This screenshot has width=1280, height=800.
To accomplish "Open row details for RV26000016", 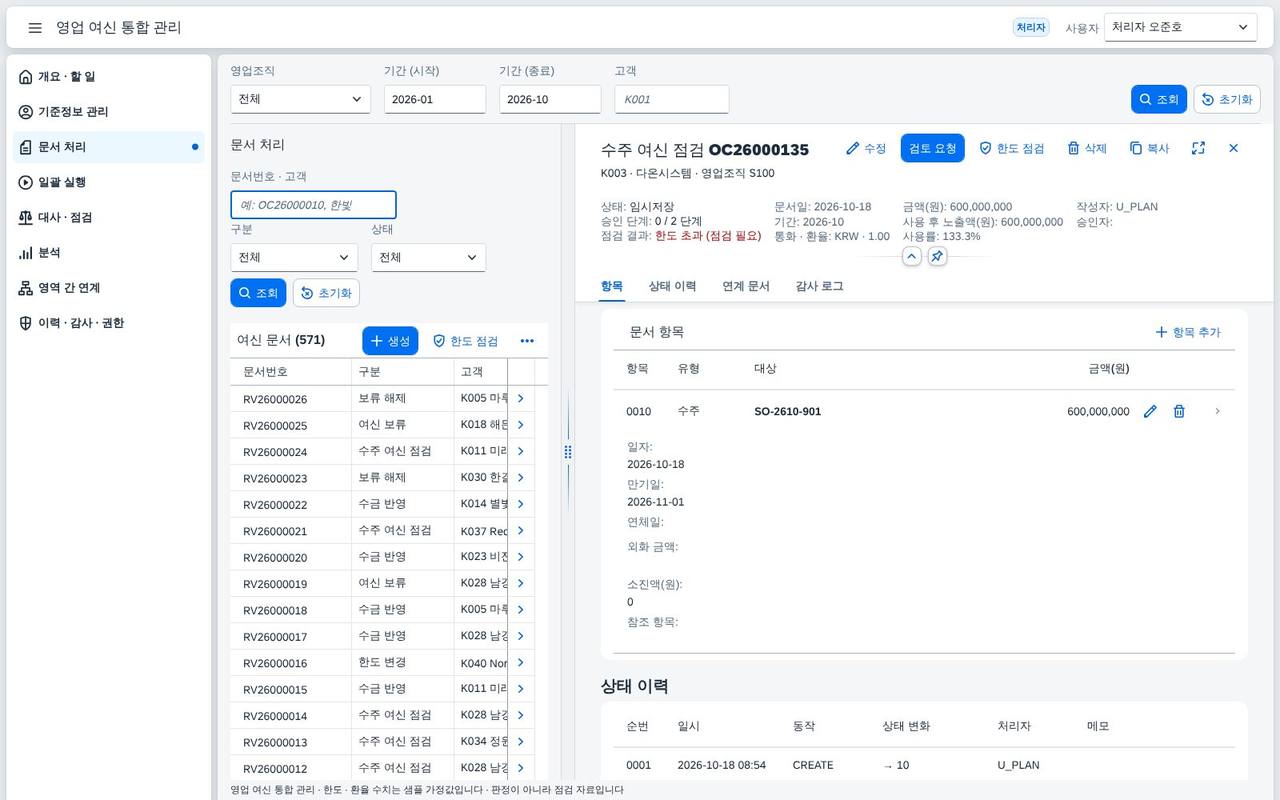I will coord(520,663).
